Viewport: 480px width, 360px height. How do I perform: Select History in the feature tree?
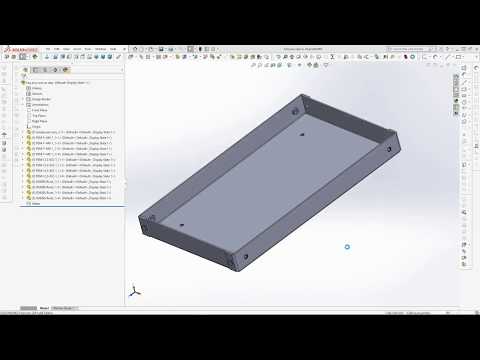tap(34, 88)
